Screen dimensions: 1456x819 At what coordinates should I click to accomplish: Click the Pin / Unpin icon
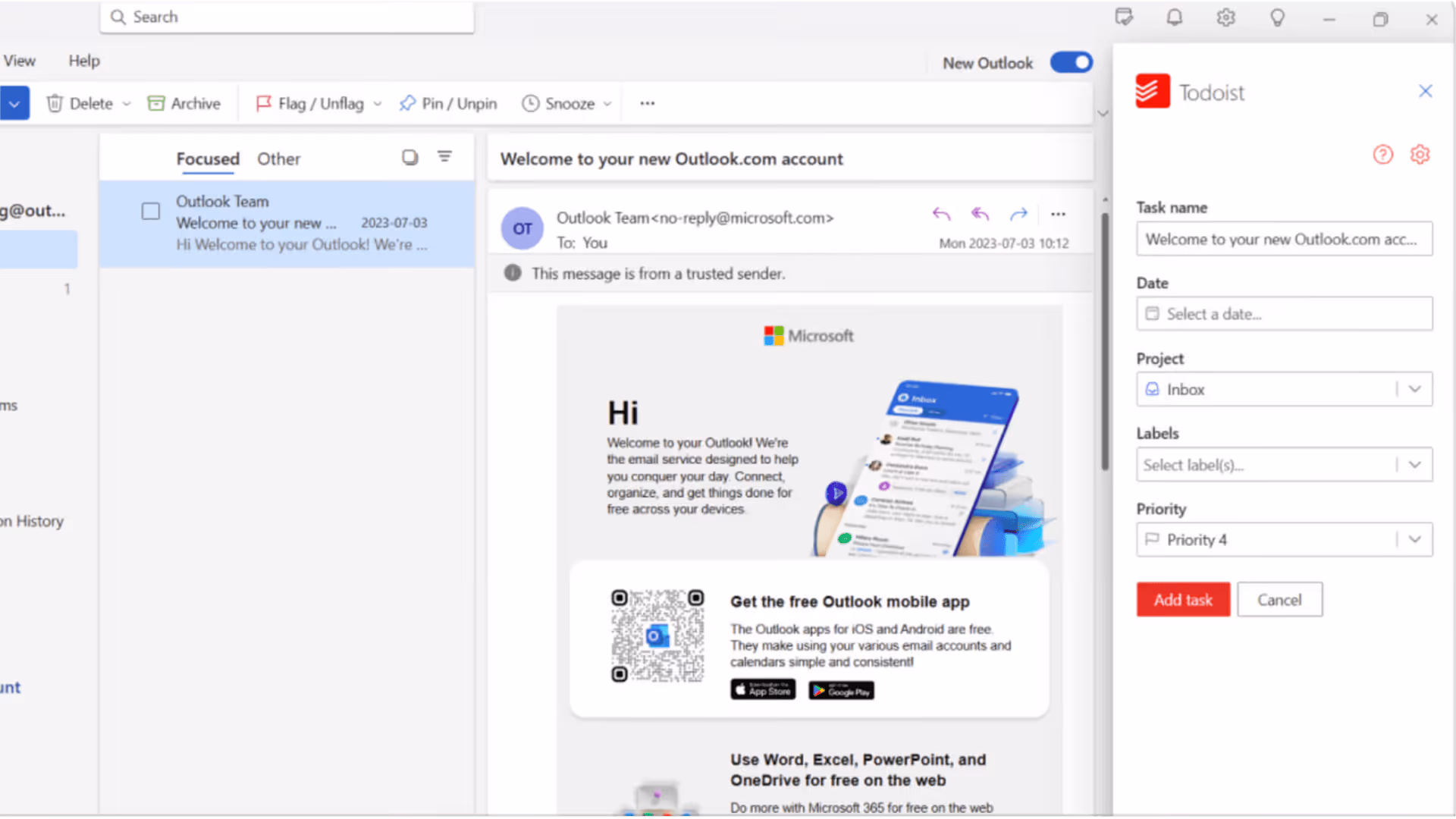(408, 103)
